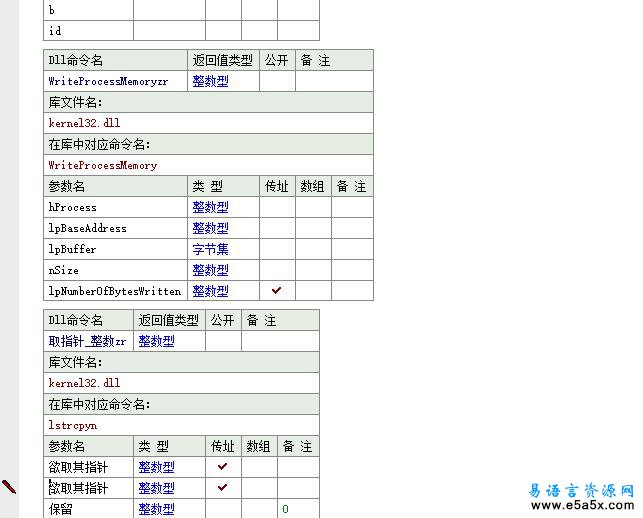Click 参数名 header in 取指针_整数zr table
This screenshot has width=643, height=518.
coord(66,446)
